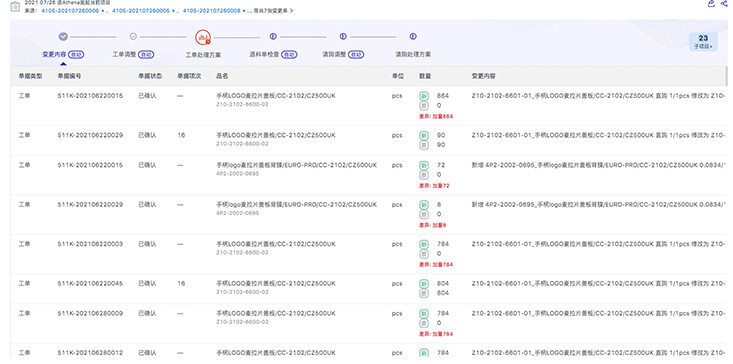This screenshot has height=364, width=733.
Task: Expand the arrow after source 4105-202107260006
Action: pos(102,10)
